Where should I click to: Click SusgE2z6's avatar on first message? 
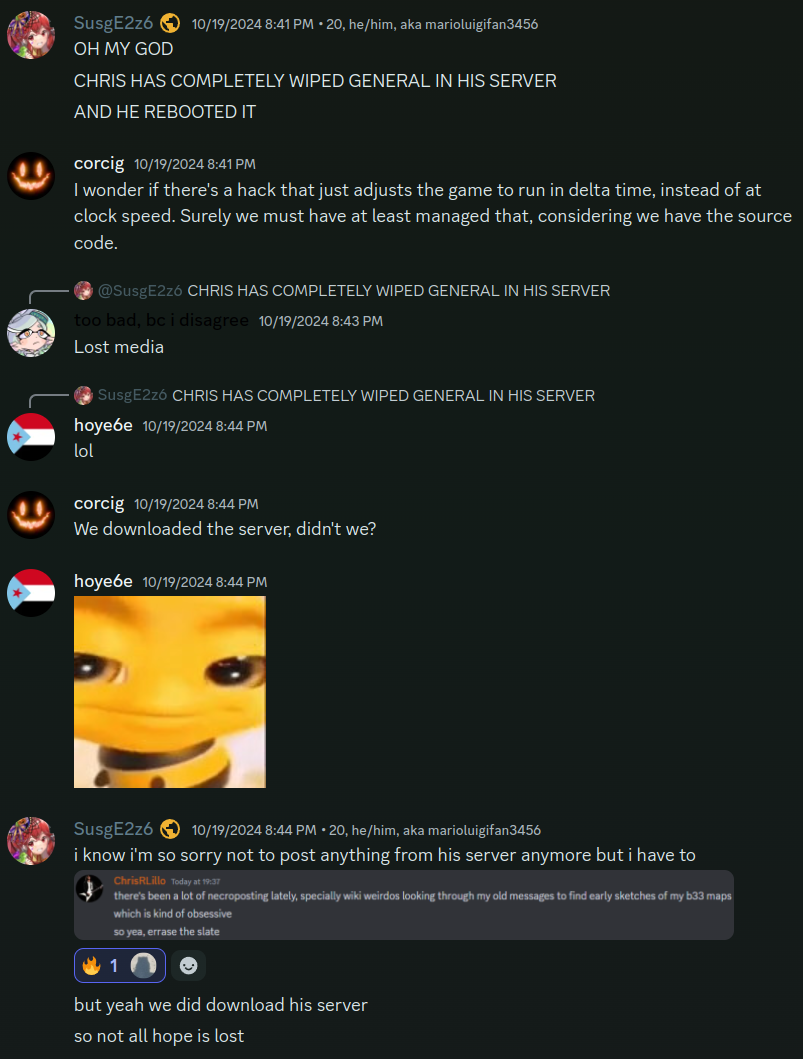click(x=31, y=35)
